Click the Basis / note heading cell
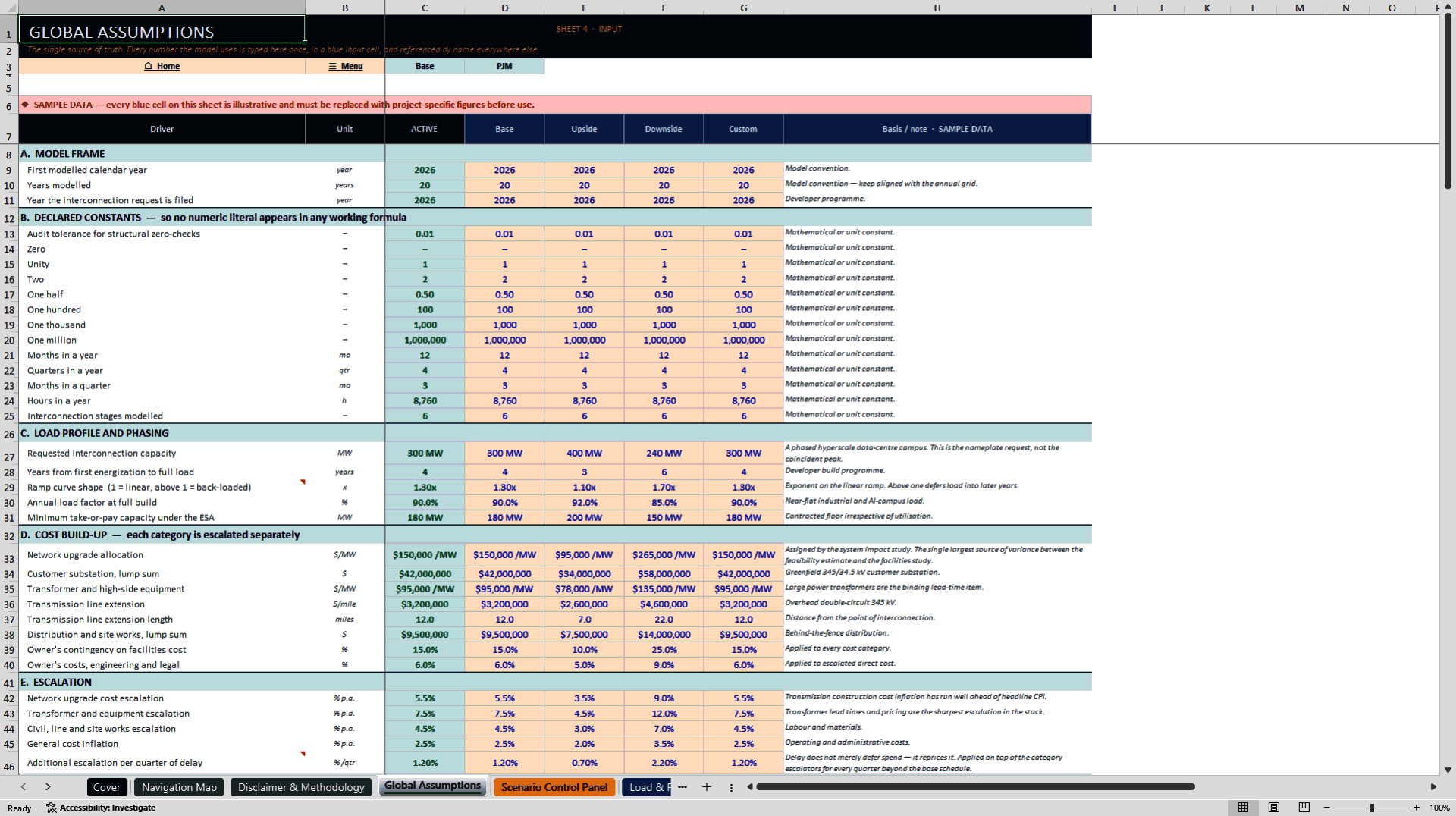The height and width of the screenshot is (816, 1456). click(x=937, y=129)
